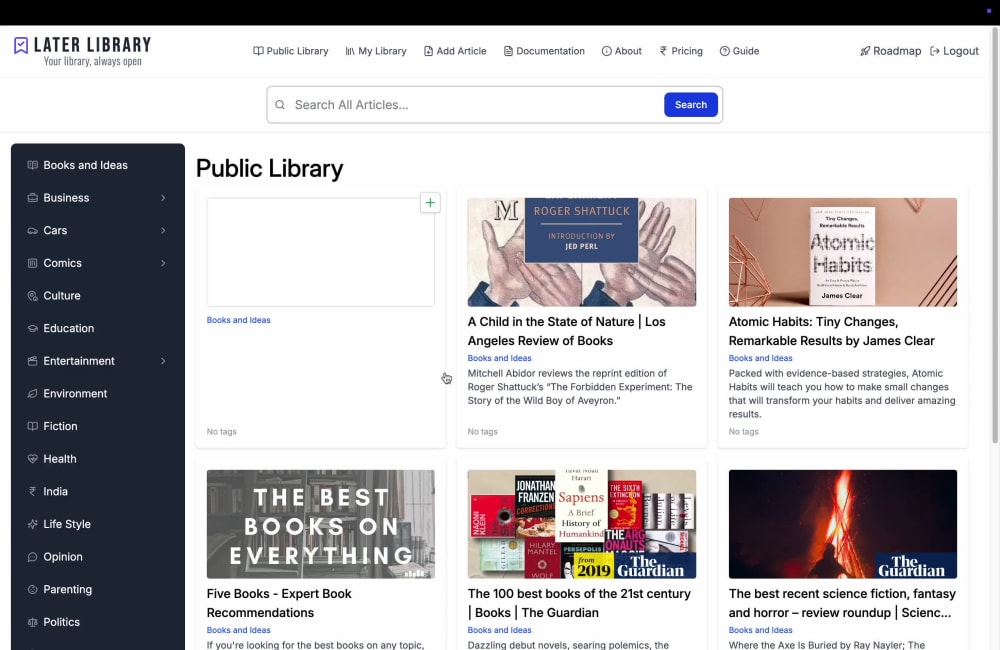Click the document icon beside Documentation
Image resolution: width=1000 pixels, height=650 pixels.
pos(508,51)
